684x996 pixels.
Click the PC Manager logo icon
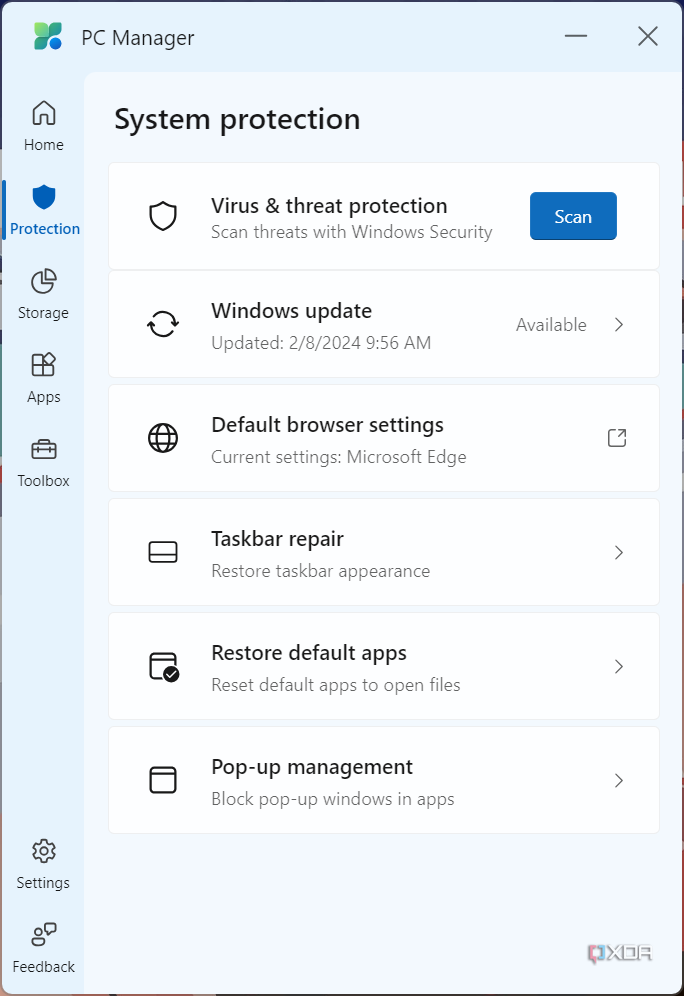(48, 36)
